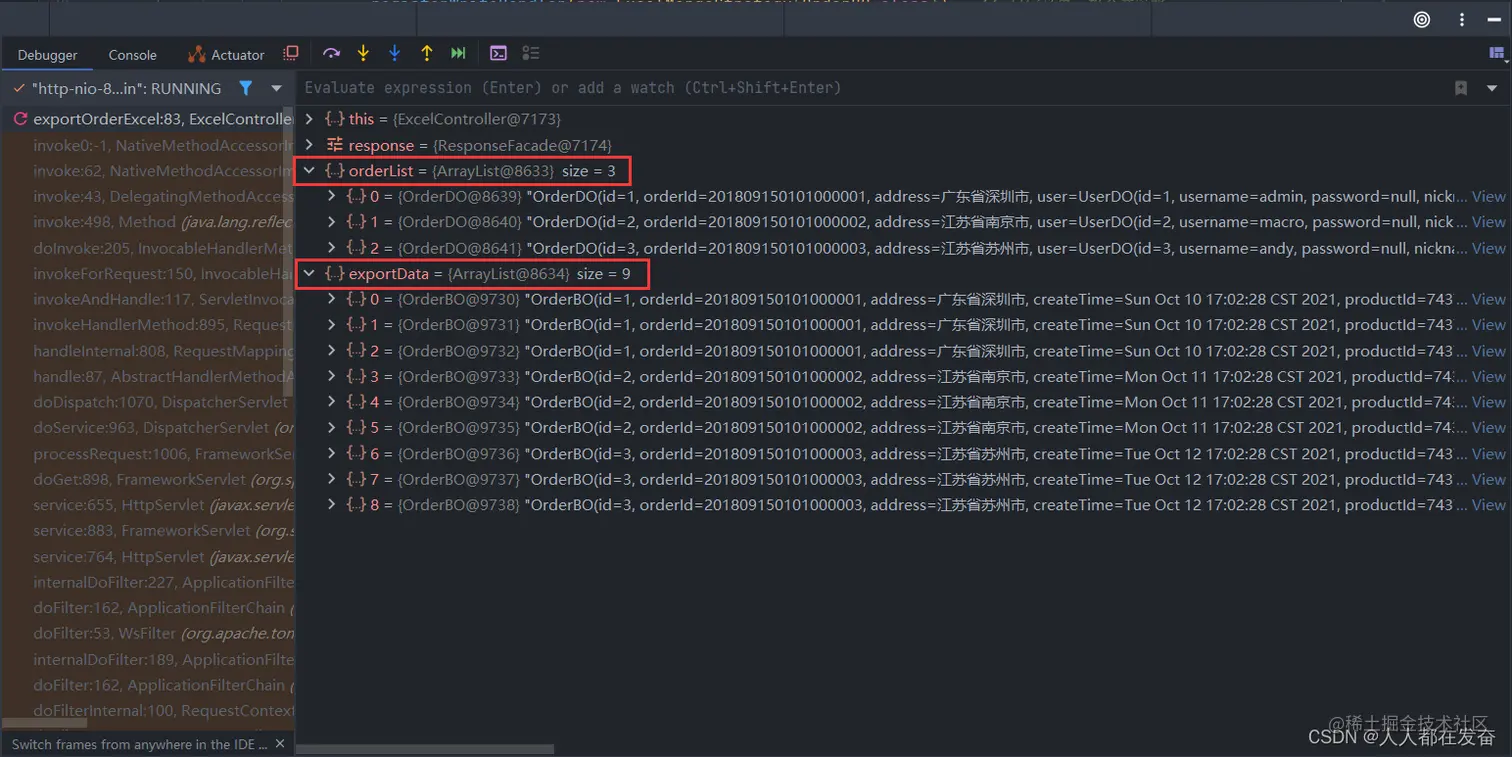Screen dimensions: 1512x757
Task: Click the 'http-nio-8...in': RUNNING thread label
Action: point(126,88)
